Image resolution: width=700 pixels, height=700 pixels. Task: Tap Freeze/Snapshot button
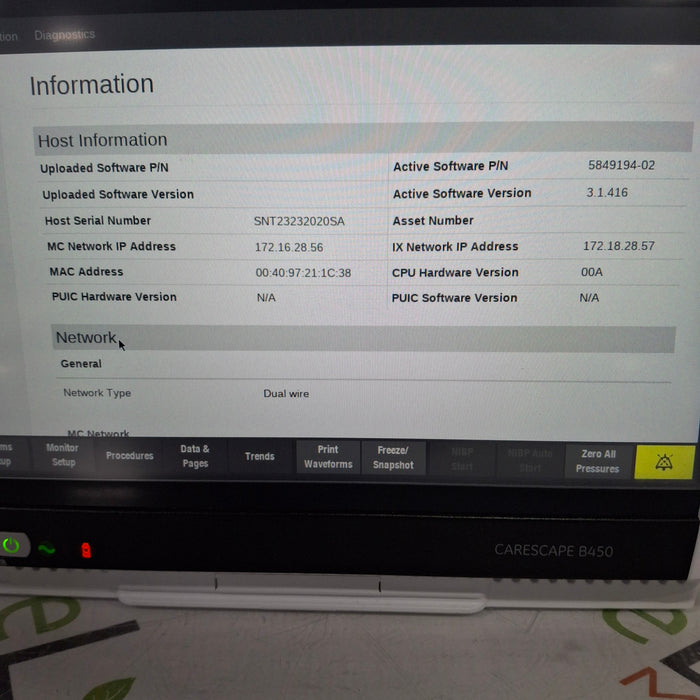click(393, 458)
